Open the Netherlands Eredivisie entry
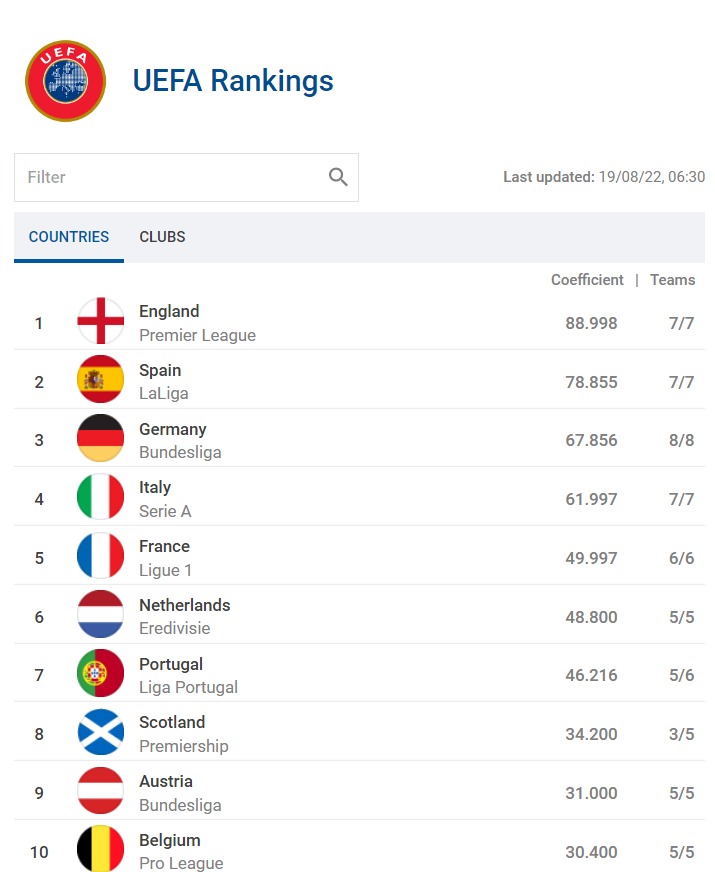 pos(359,616)
